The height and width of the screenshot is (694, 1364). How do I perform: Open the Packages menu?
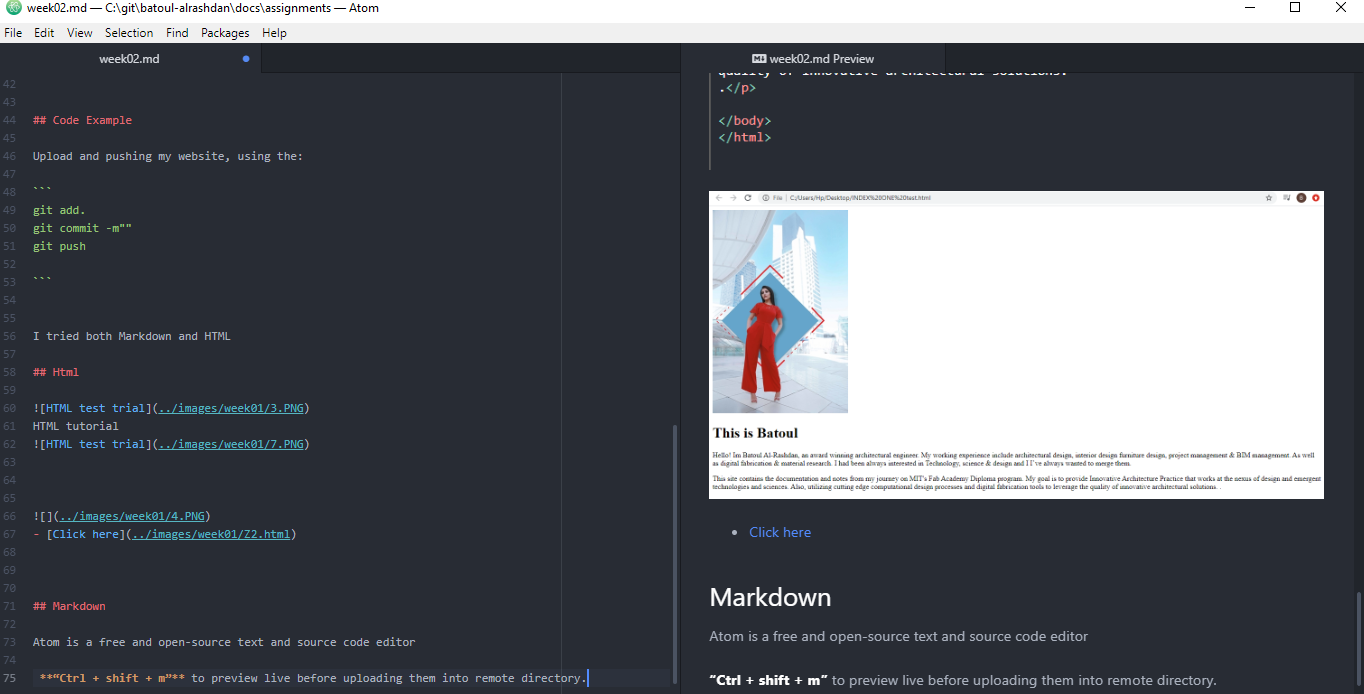tap(225, 33)
